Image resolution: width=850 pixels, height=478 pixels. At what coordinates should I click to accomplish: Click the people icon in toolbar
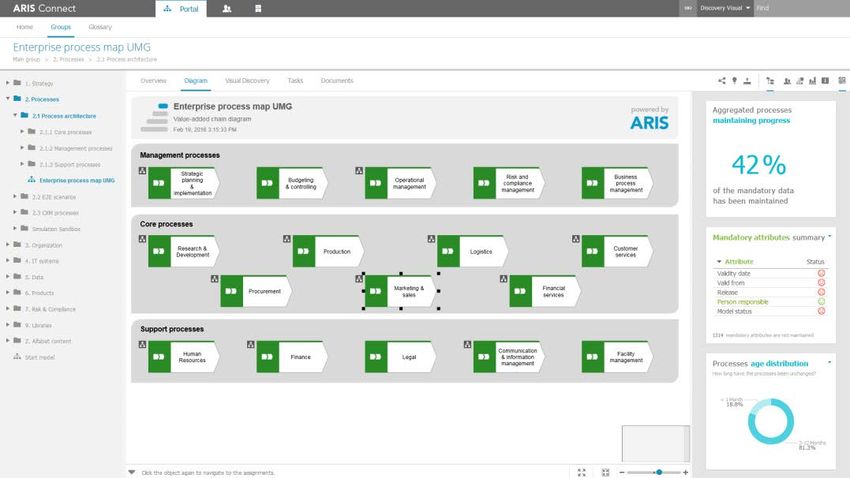787,81
